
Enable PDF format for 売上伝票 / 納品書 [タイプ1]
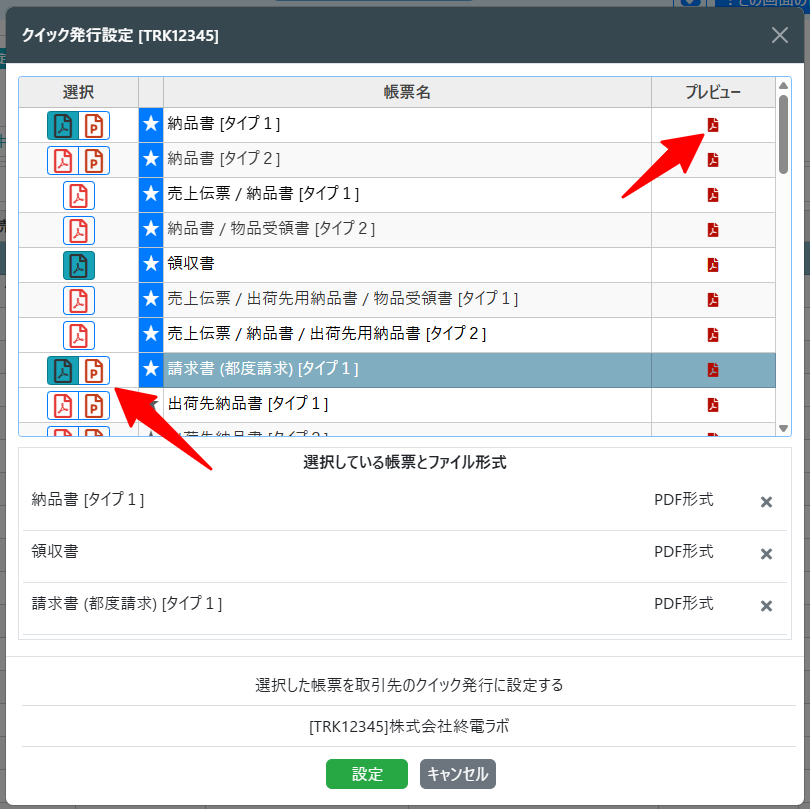pyautogui.click(x=79, y=195)
